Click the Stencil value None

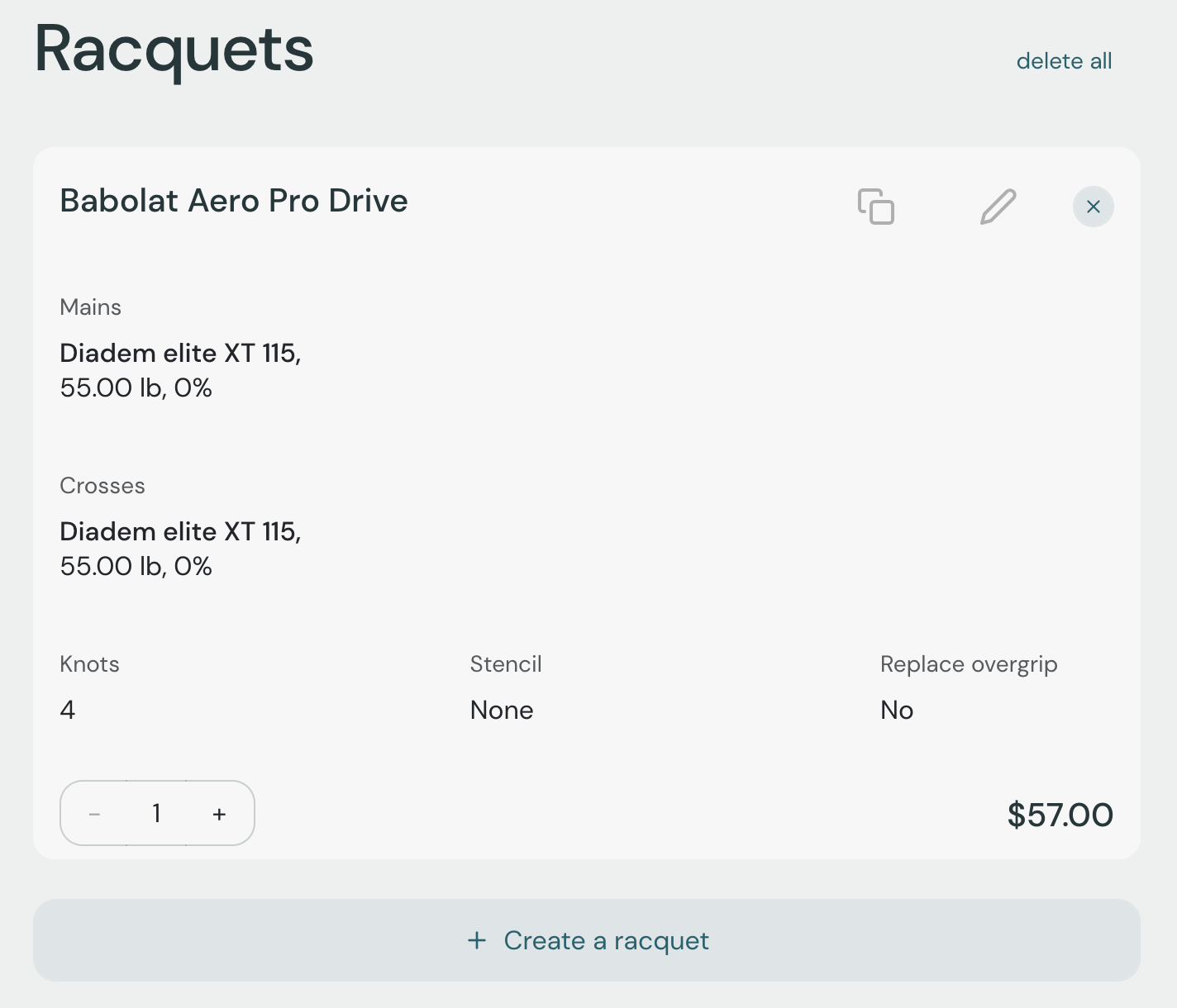502,711
